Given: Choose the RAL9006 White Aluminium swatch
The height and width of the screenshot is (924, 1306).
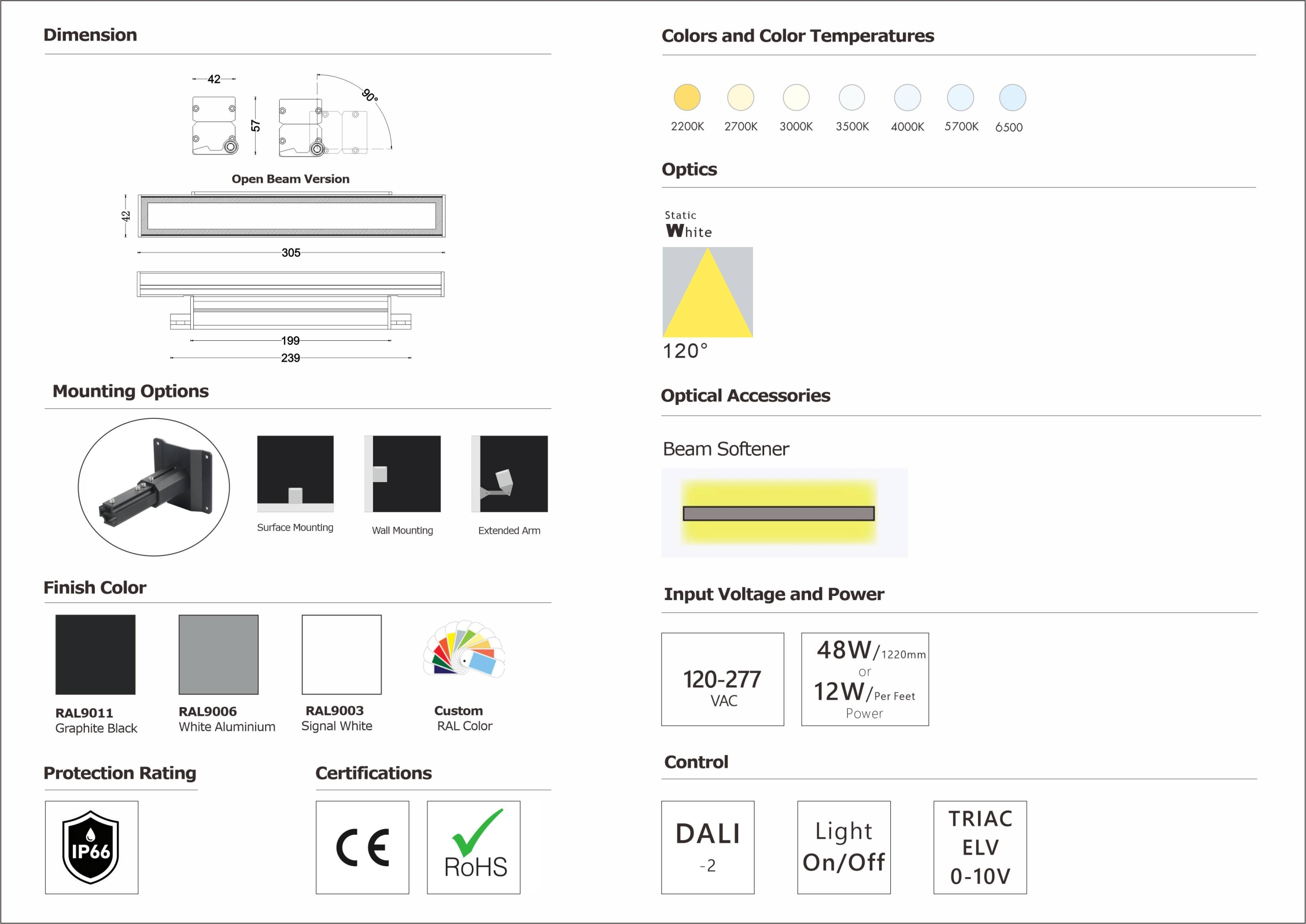Looking at the screenshot, I should pos(218,654).
